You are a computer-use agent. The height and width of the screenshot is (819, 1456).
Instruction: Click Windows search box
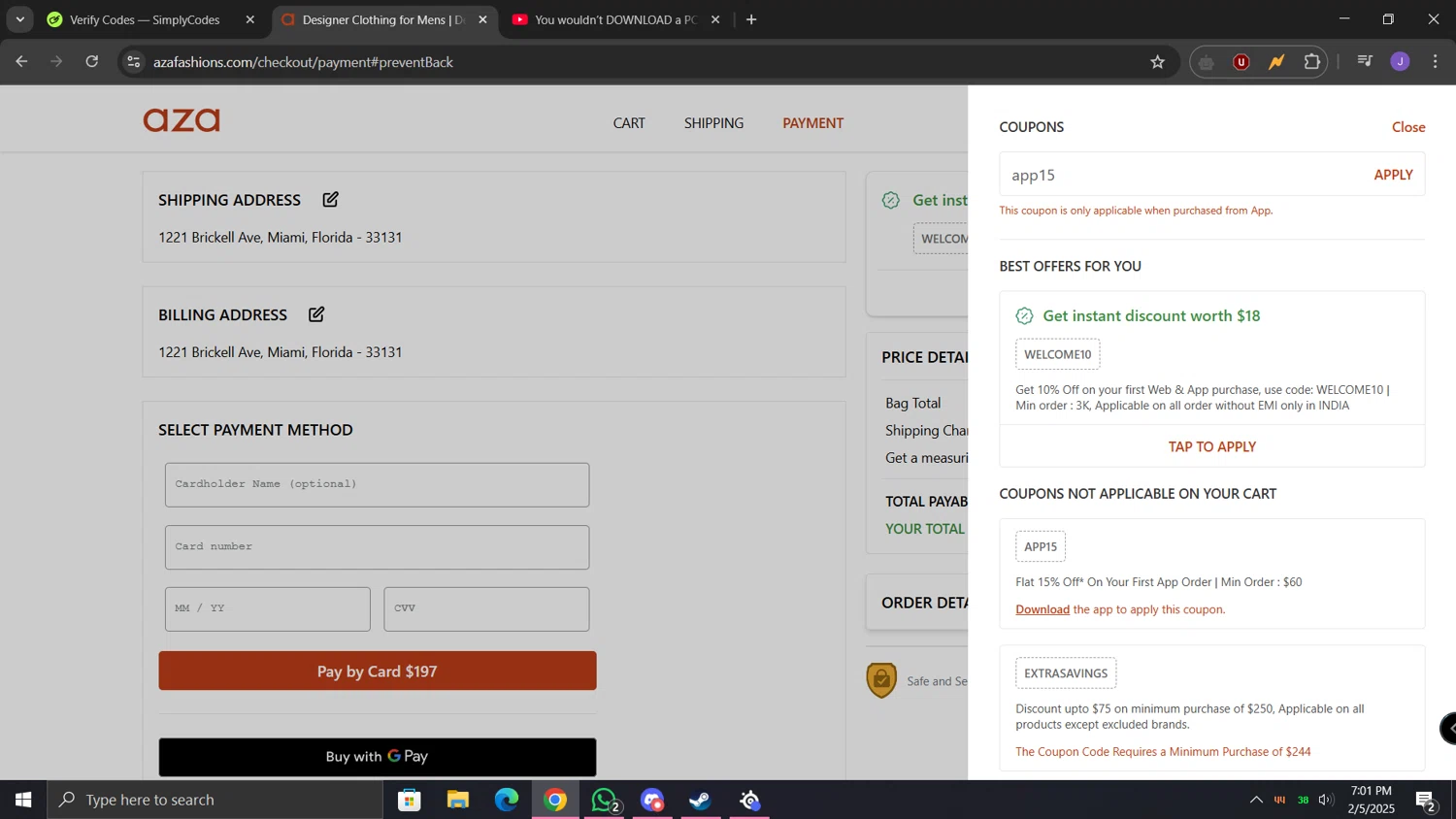coord(215,800)
